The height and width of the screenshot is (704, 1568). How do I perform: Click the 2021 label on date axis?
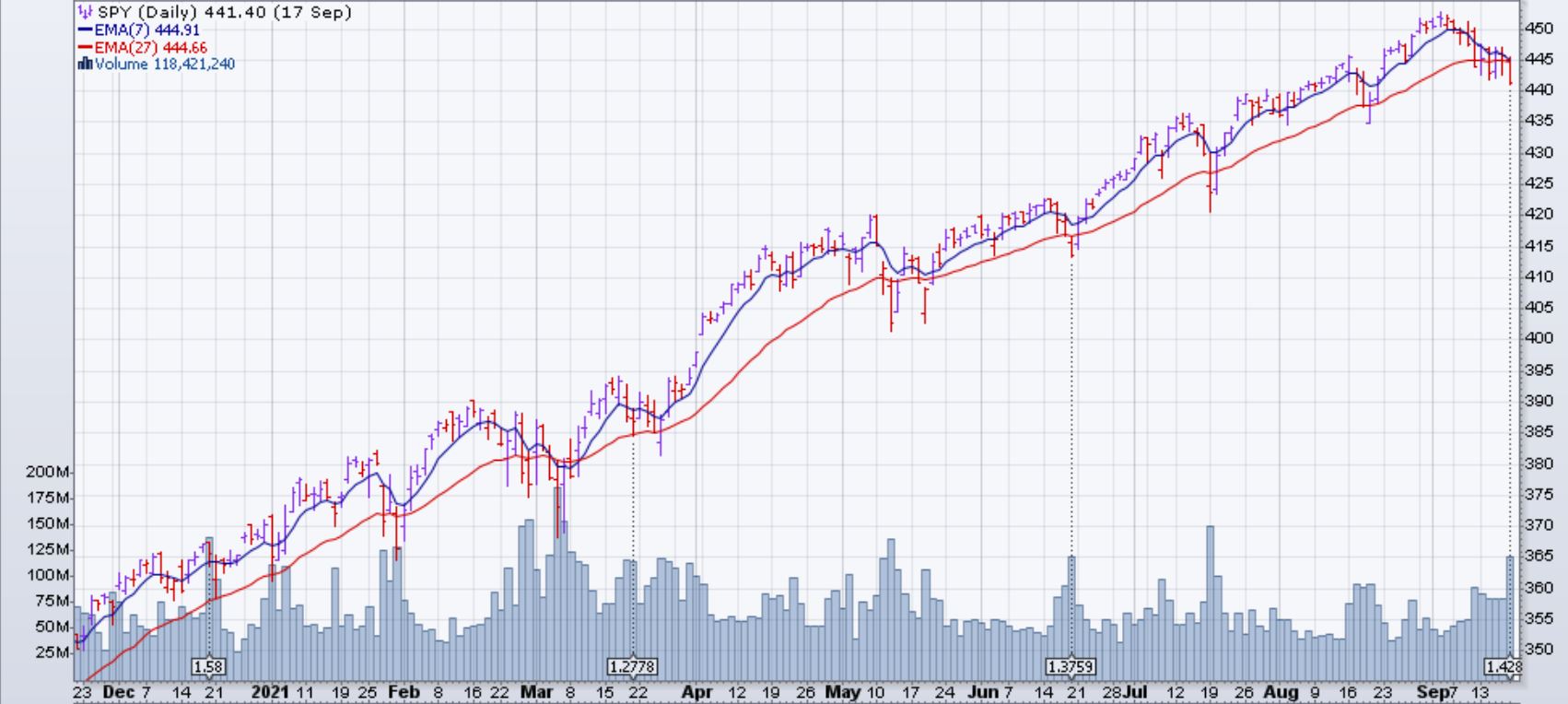[270, 692]
